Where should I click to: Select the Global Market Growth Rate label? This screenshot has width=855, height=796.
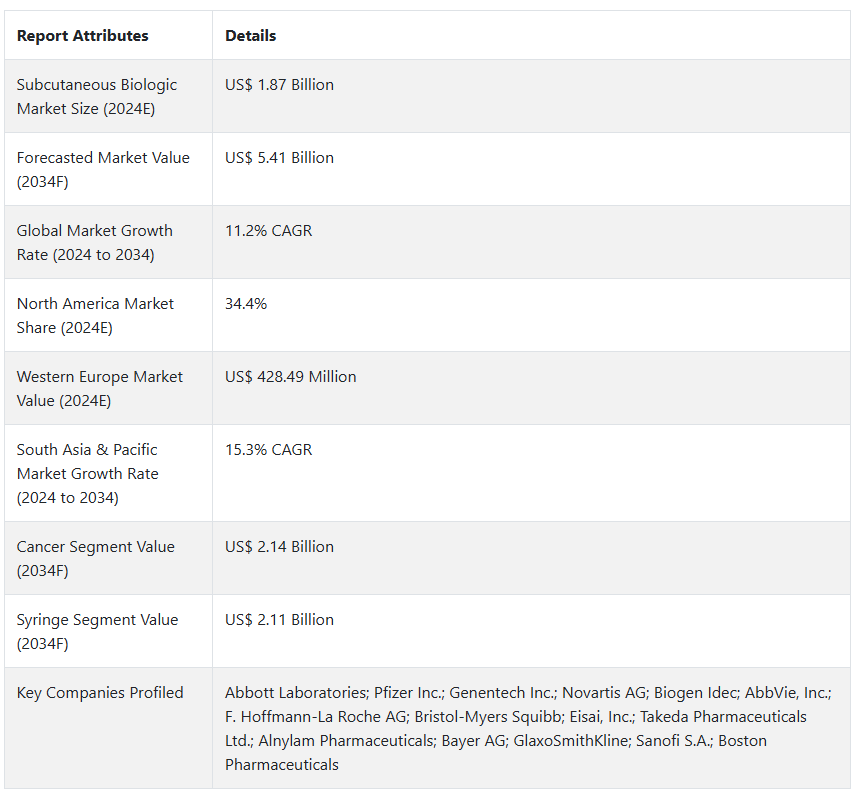click(94, 243)
